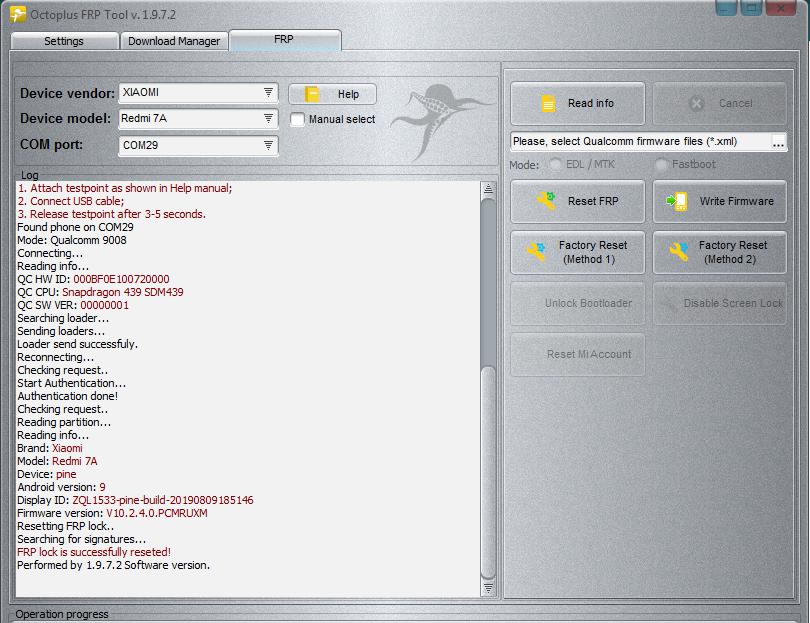Click the Cancel button

[x=720, y=103]
